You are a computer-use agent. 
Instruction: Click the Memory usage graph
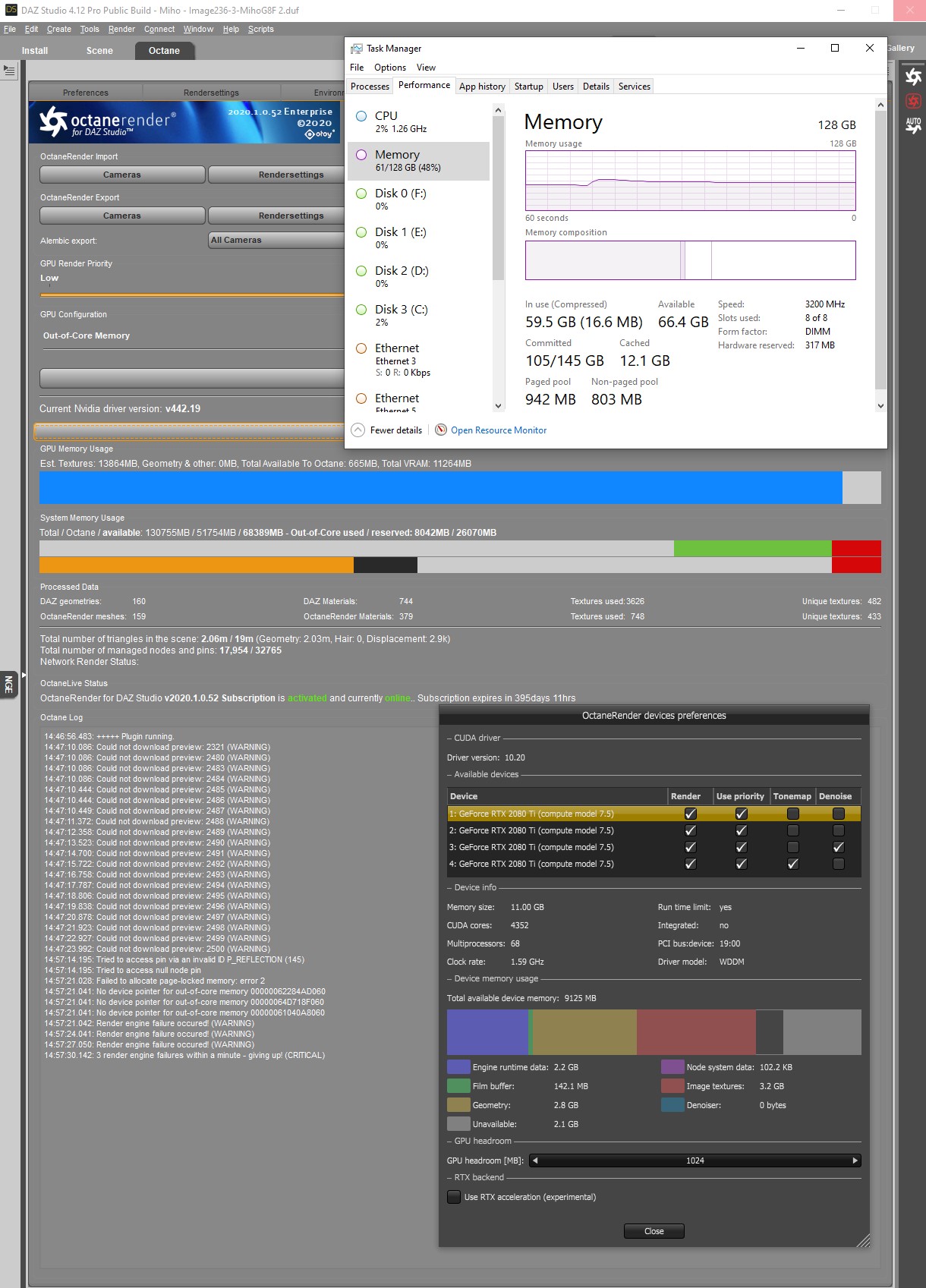691,181
